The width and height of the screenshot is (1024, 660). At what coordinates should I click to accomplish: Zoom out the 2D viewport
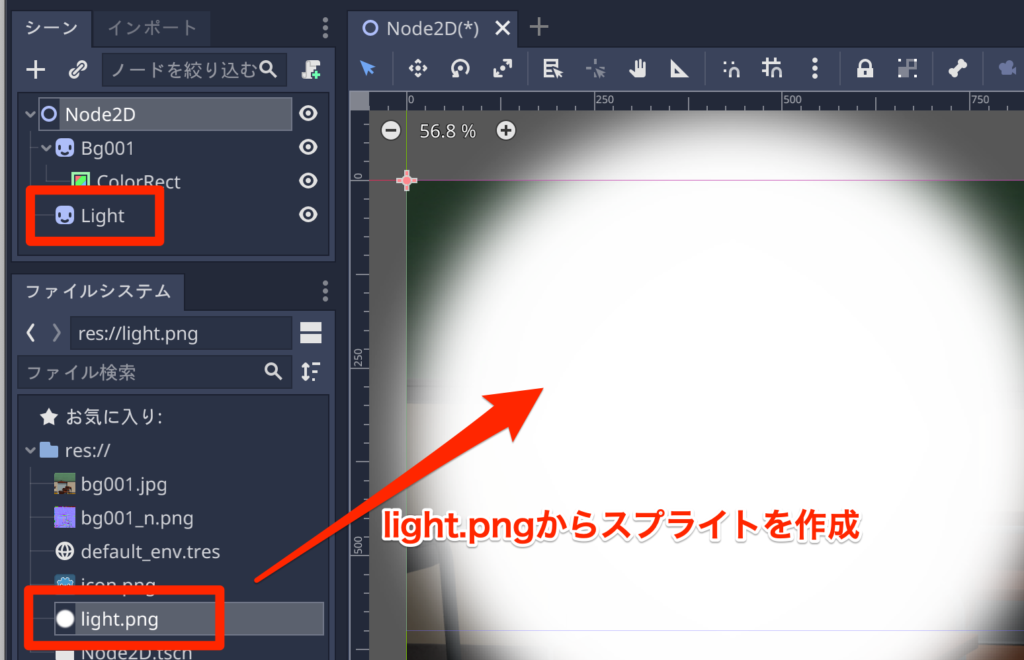391,131
